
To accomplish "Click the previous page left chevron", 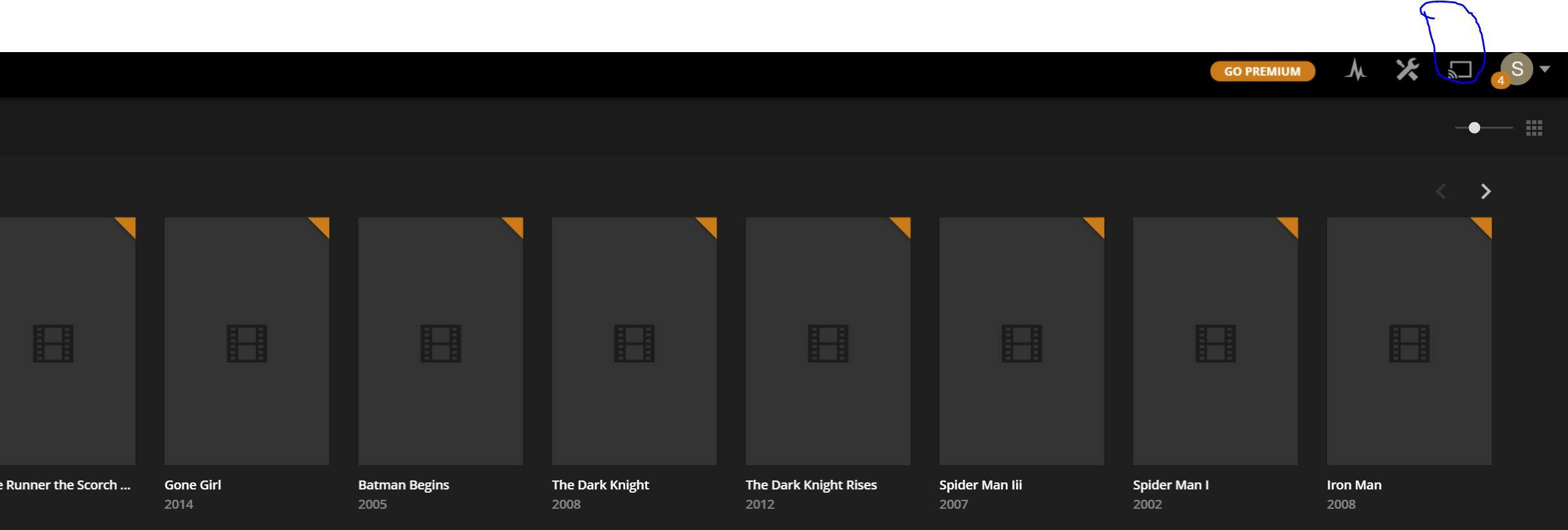I will [x=1441, y=192].
